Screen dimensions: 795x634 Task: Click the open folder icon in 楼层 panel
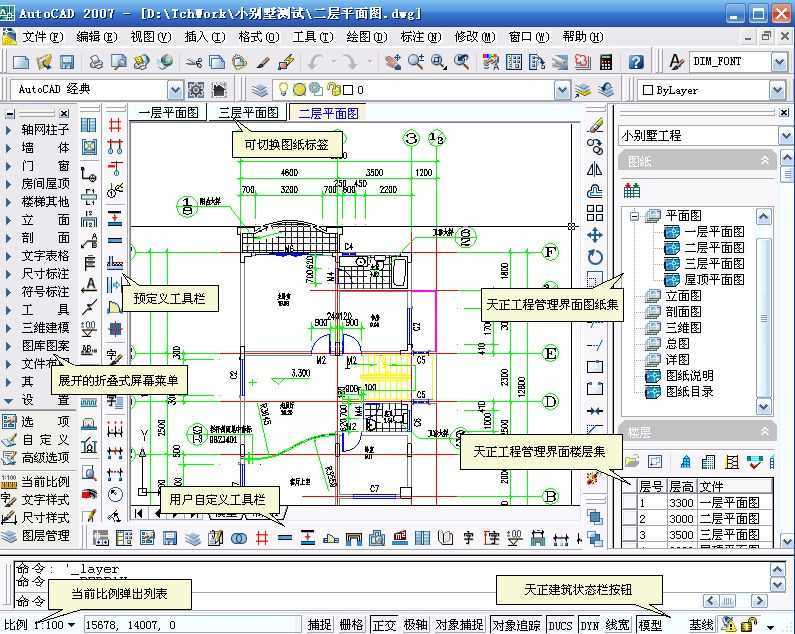632,462
